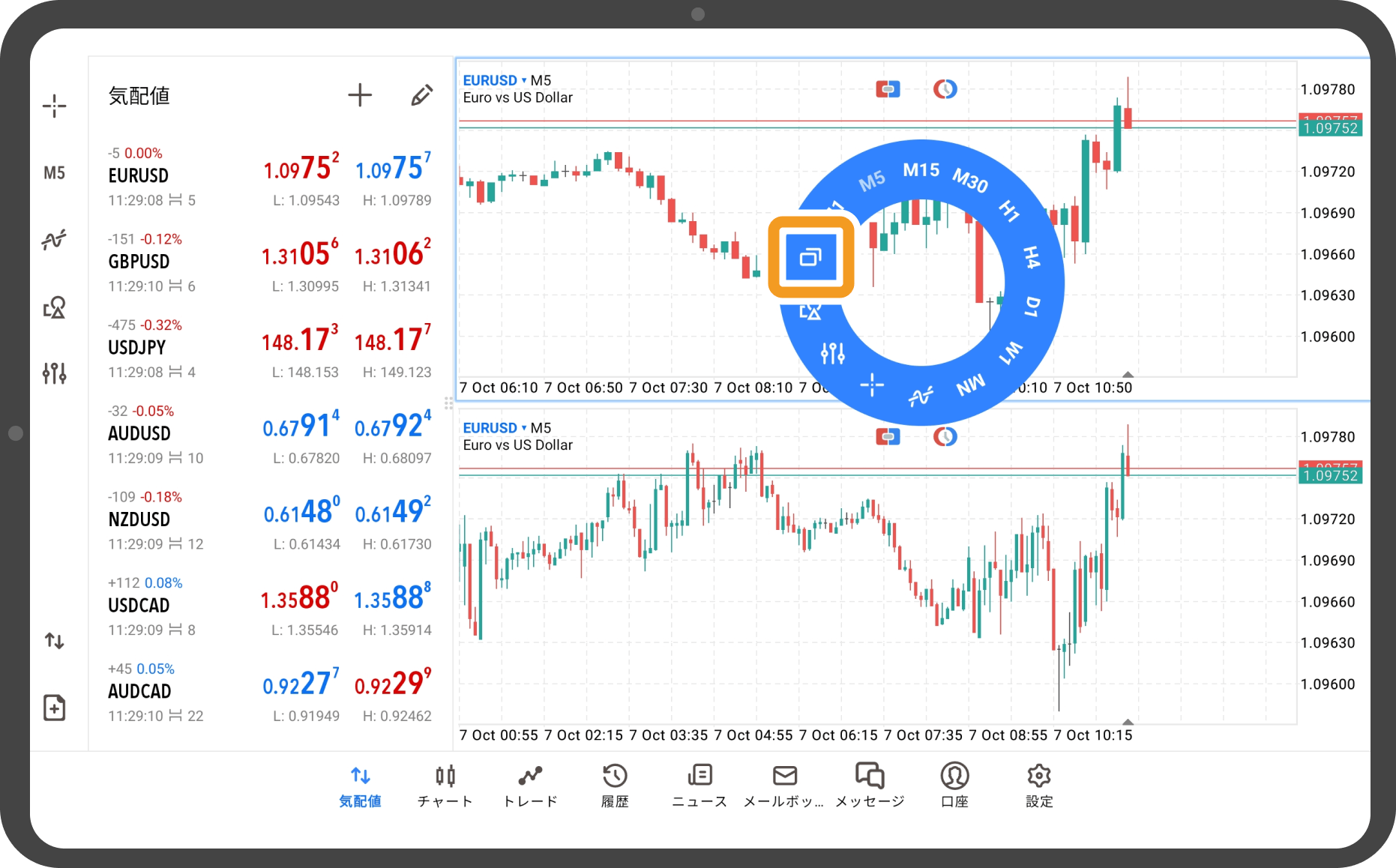Choose M15 timeframe in radial menu
The width and height of the screenshot is (1396, 868).
(921, 170)
